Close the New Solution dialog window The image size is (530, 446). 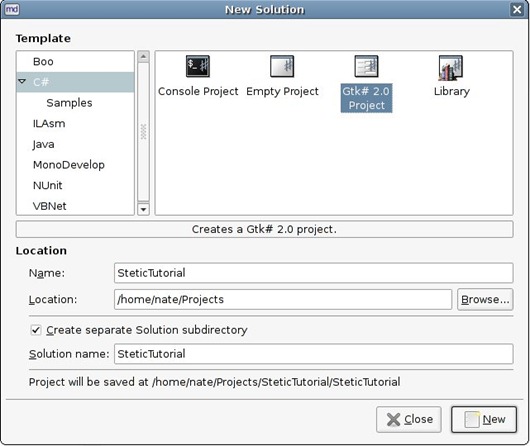(517, 9)
